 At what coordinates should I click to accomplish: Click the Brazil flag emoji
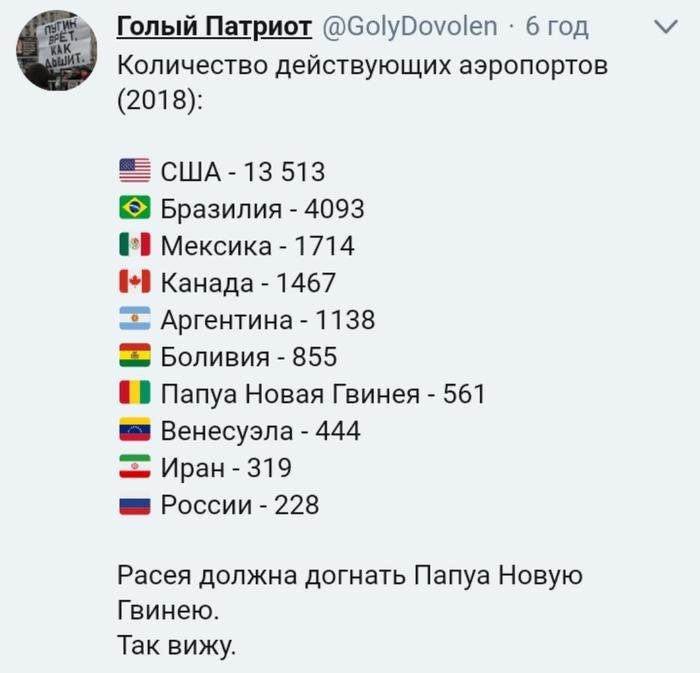[134, 209]
